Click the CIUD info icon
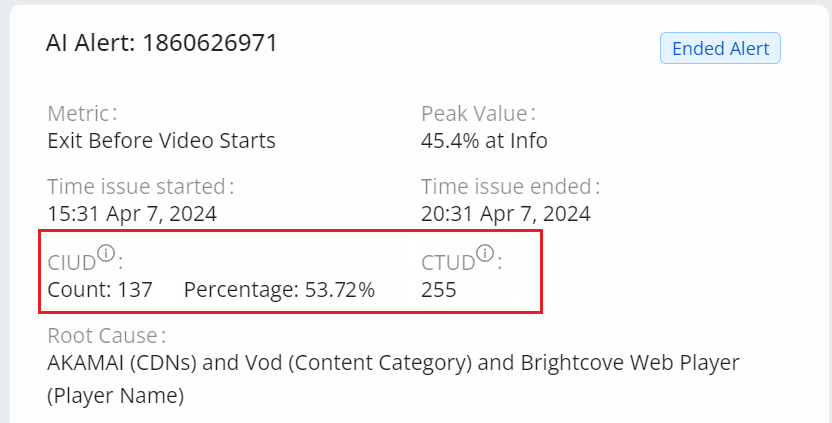832x423 pixels. 106,254
